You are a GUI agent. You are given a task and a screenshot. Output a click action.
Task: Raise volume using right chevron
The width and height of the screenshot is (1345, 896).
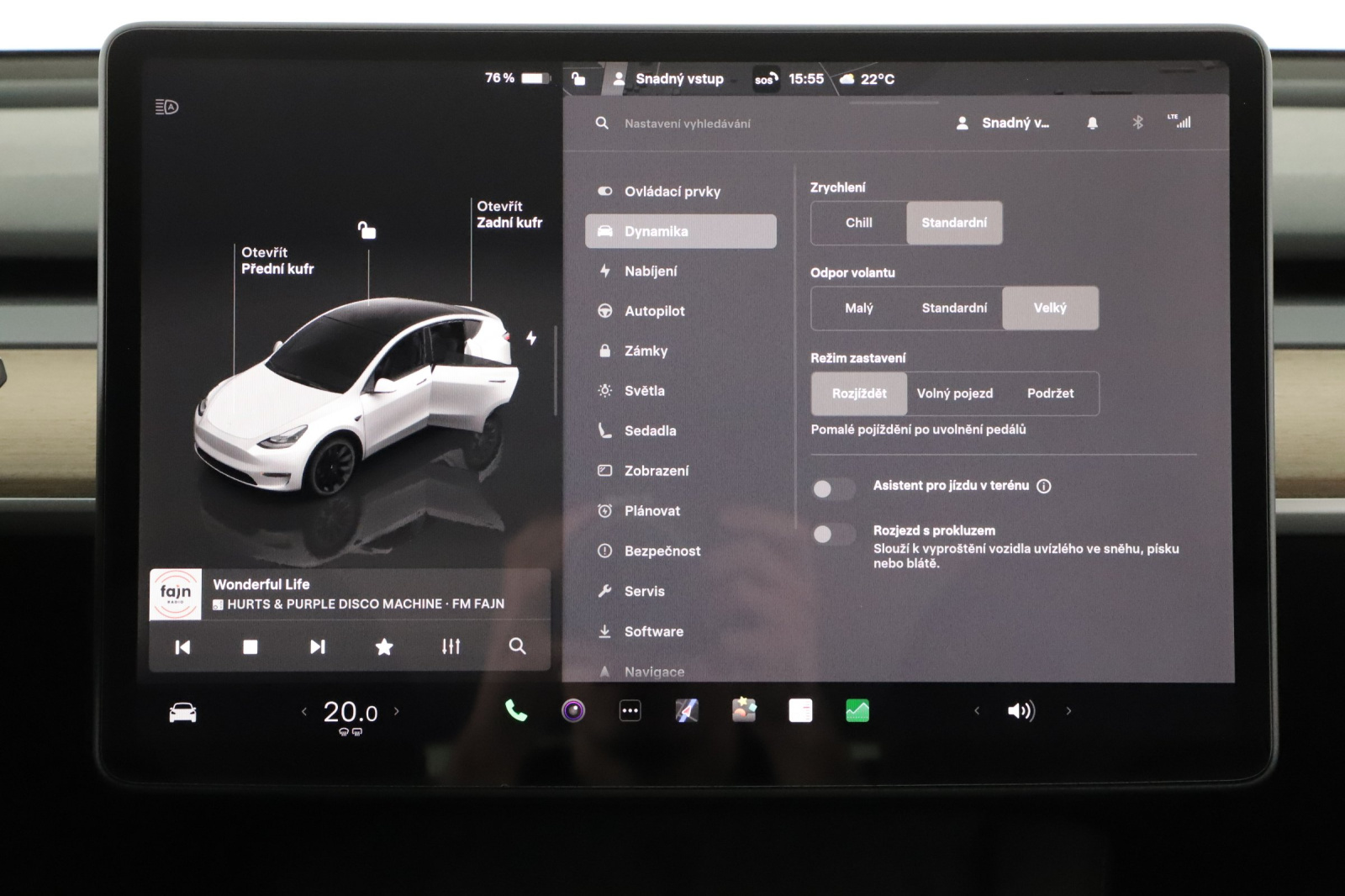pos(1068,711)
